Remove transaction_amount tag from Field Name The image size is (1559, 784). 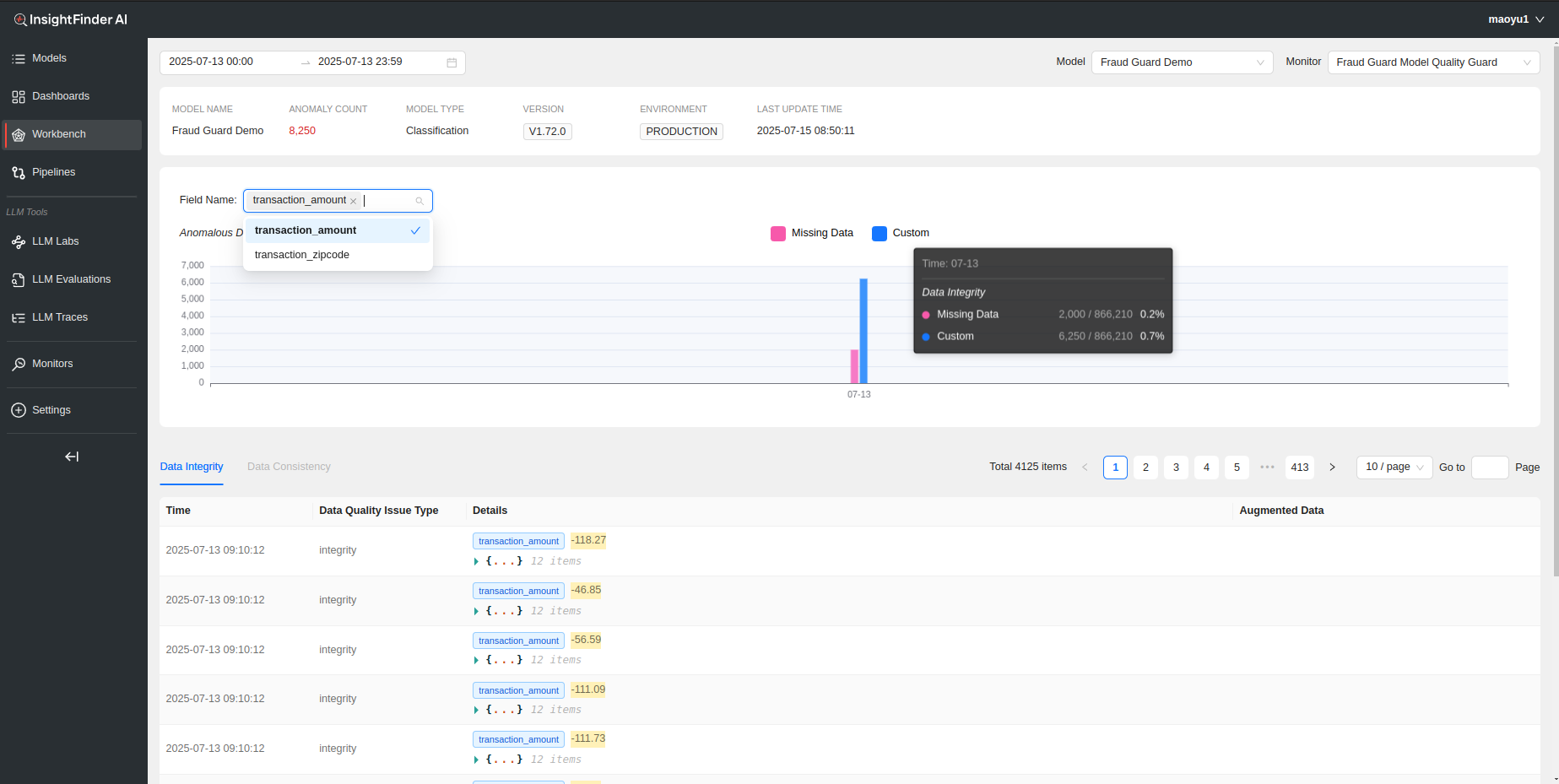pyautogui.click(x=354, y=201)
